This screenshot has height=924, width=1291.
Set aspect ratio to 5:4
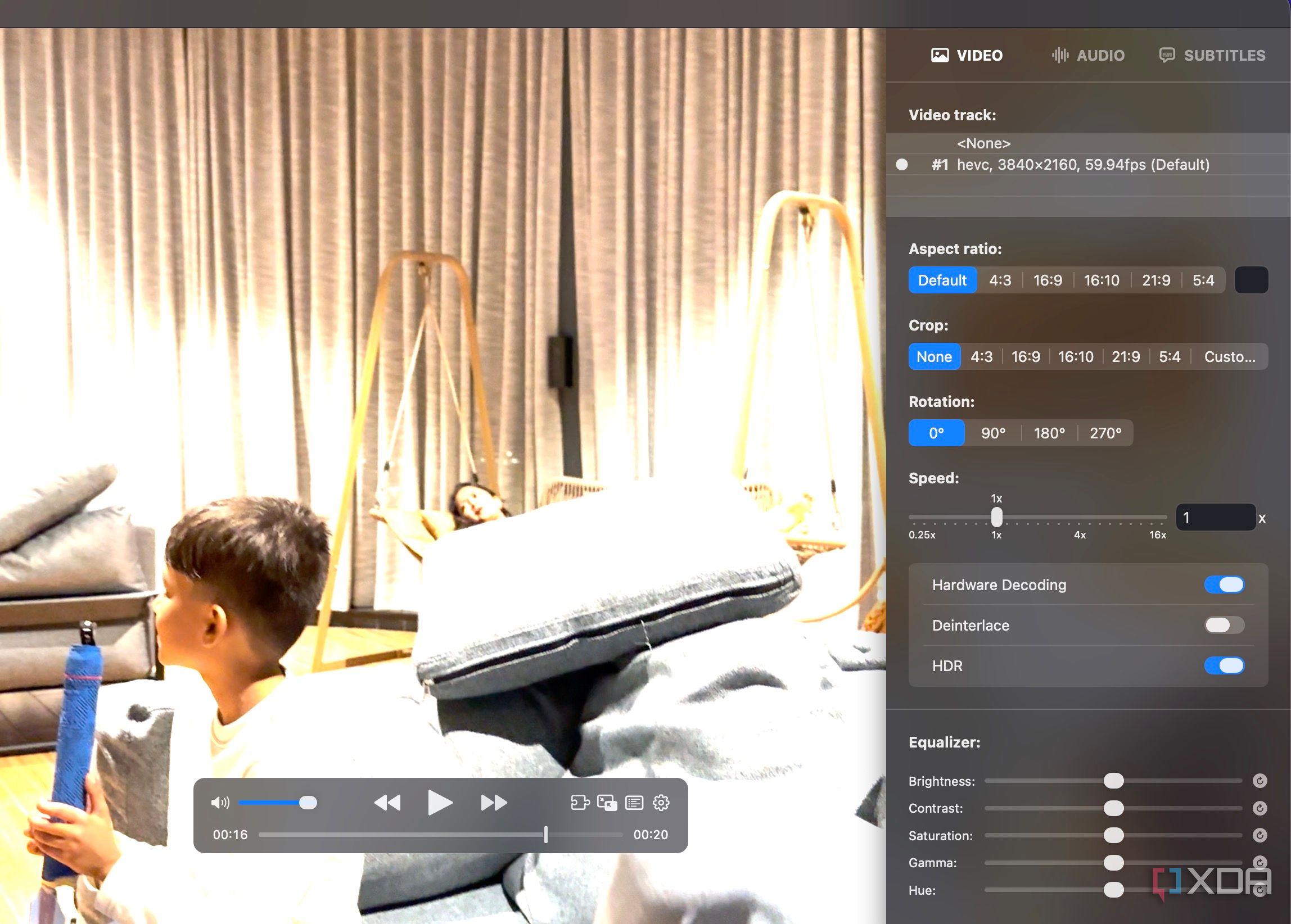[x=1203, y=280]
